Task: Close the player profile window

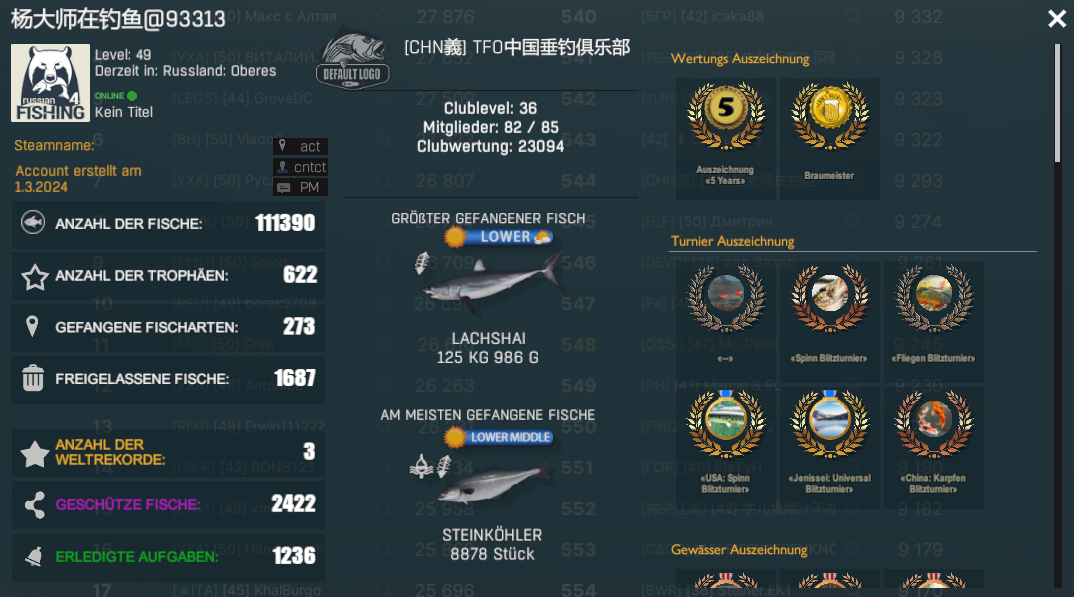Action: point(1057,19)
